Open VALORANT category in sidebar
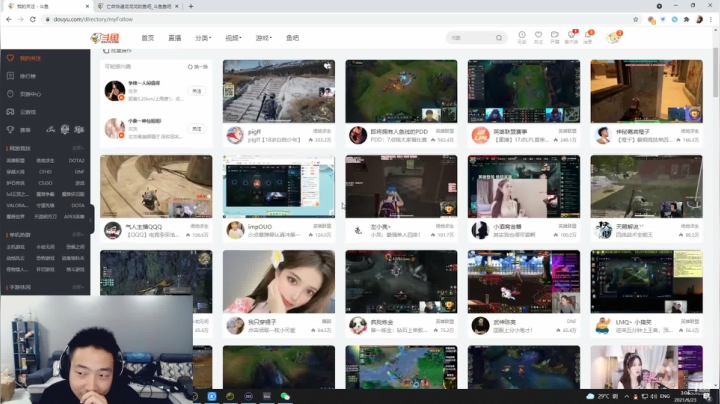Image resolution: width=720 pixels, height=404 pixels. (17, 205)
